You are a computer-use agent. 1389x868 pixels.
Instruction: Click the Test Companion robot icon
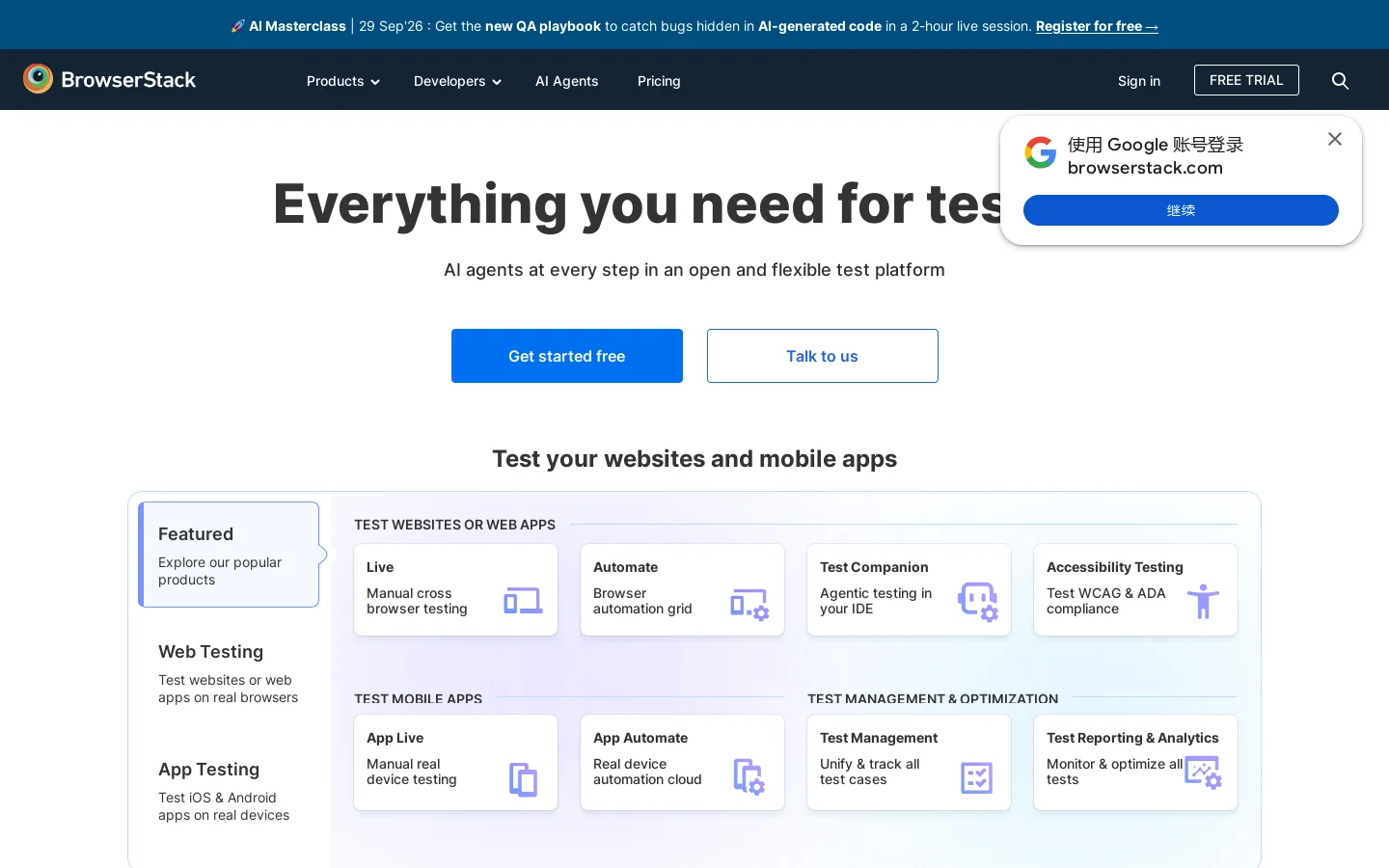tap(977, 601)
